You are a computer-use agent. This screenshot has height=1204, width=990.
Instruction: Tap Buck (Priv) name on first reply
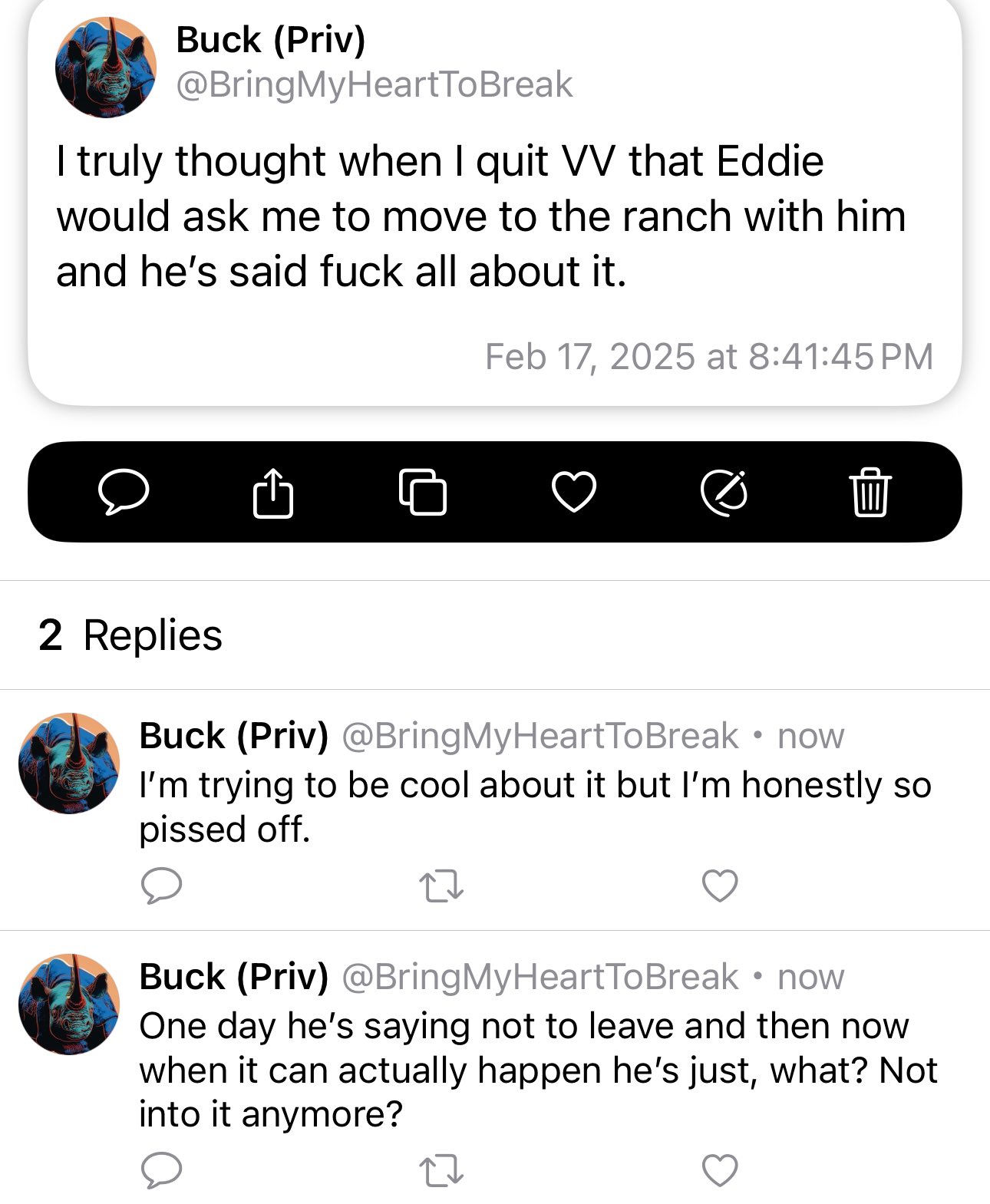pos(233,736)
